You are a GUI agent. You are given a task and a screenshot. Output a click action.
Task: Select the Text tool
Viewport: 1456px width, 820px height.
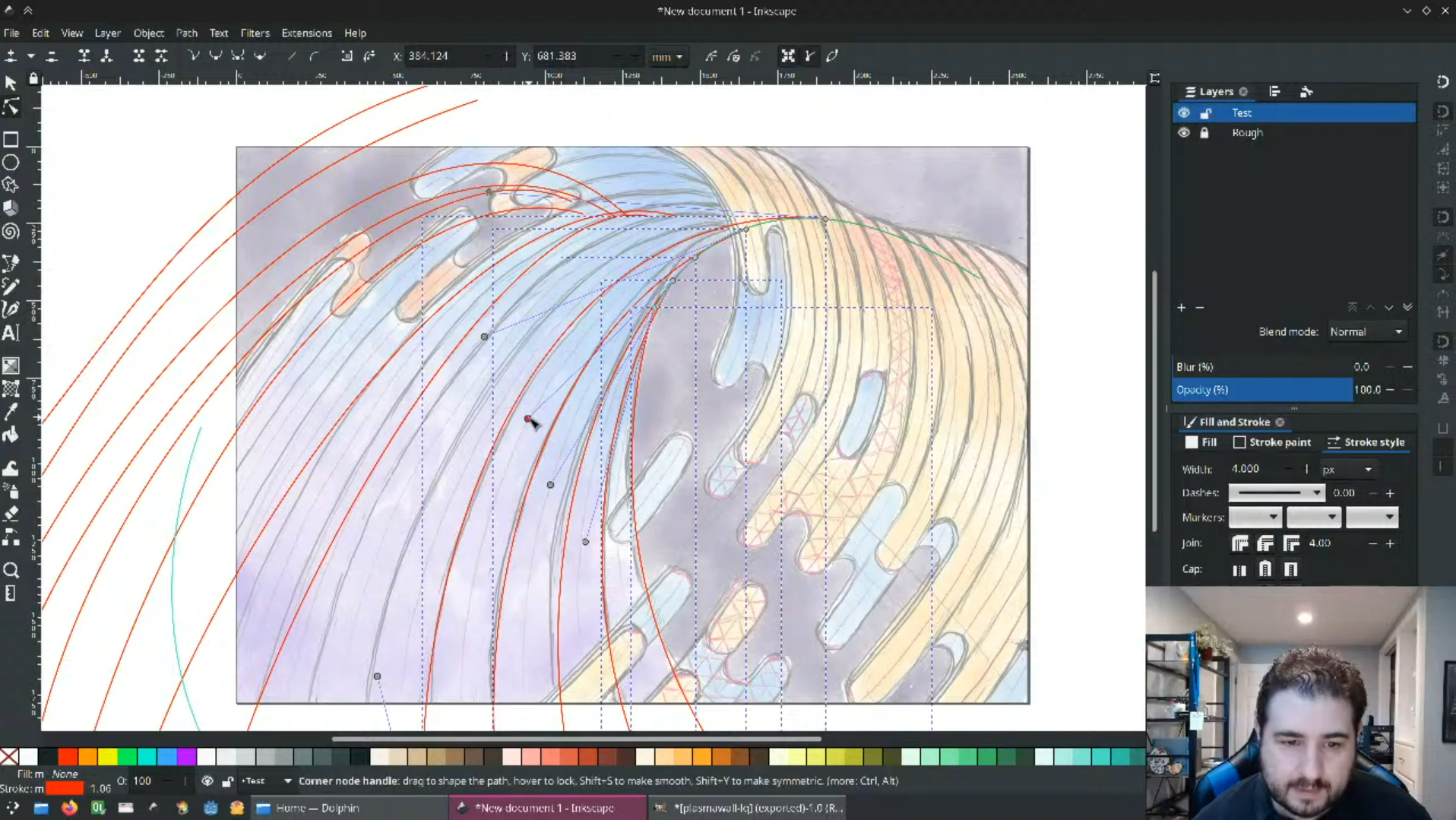[11, 333]
